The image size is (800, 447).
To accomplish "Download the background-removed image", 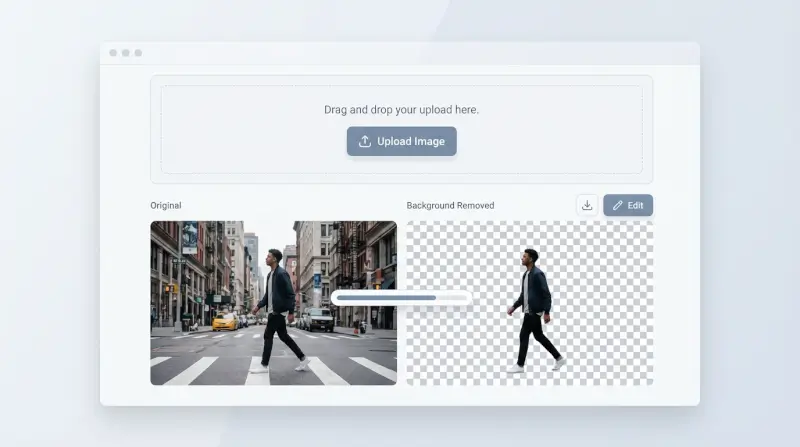I will click(587, 205).
